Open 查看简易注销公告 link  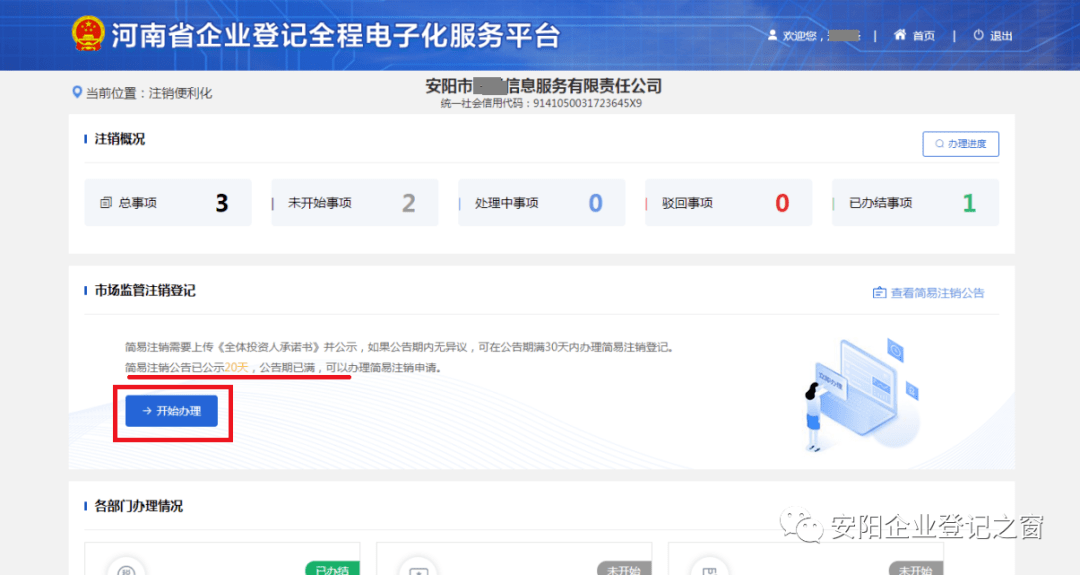point(928,293)
